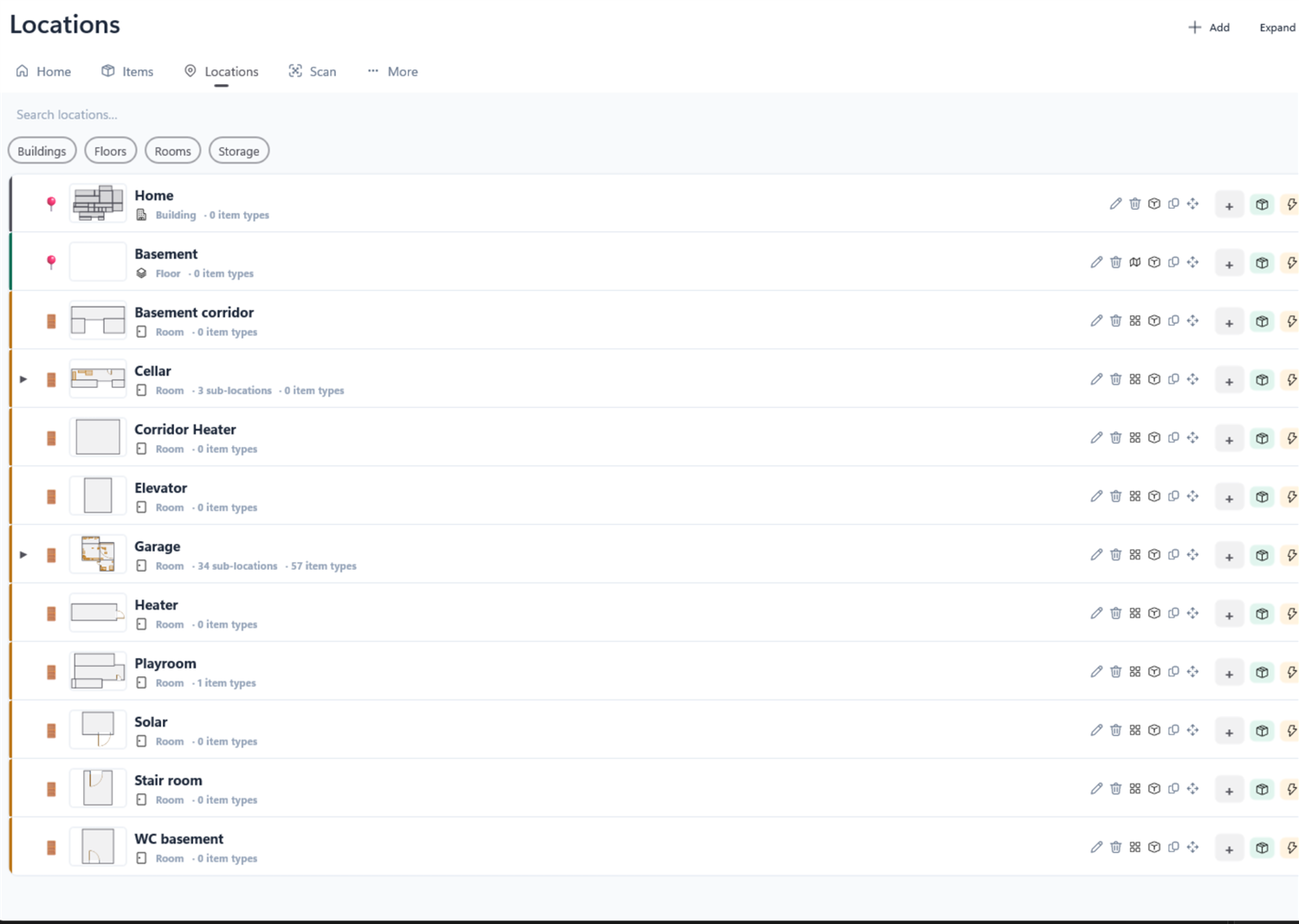Toggle the Rooms filter chip
The height and width of the screenshot is (924, 1299).
[172, 151]
